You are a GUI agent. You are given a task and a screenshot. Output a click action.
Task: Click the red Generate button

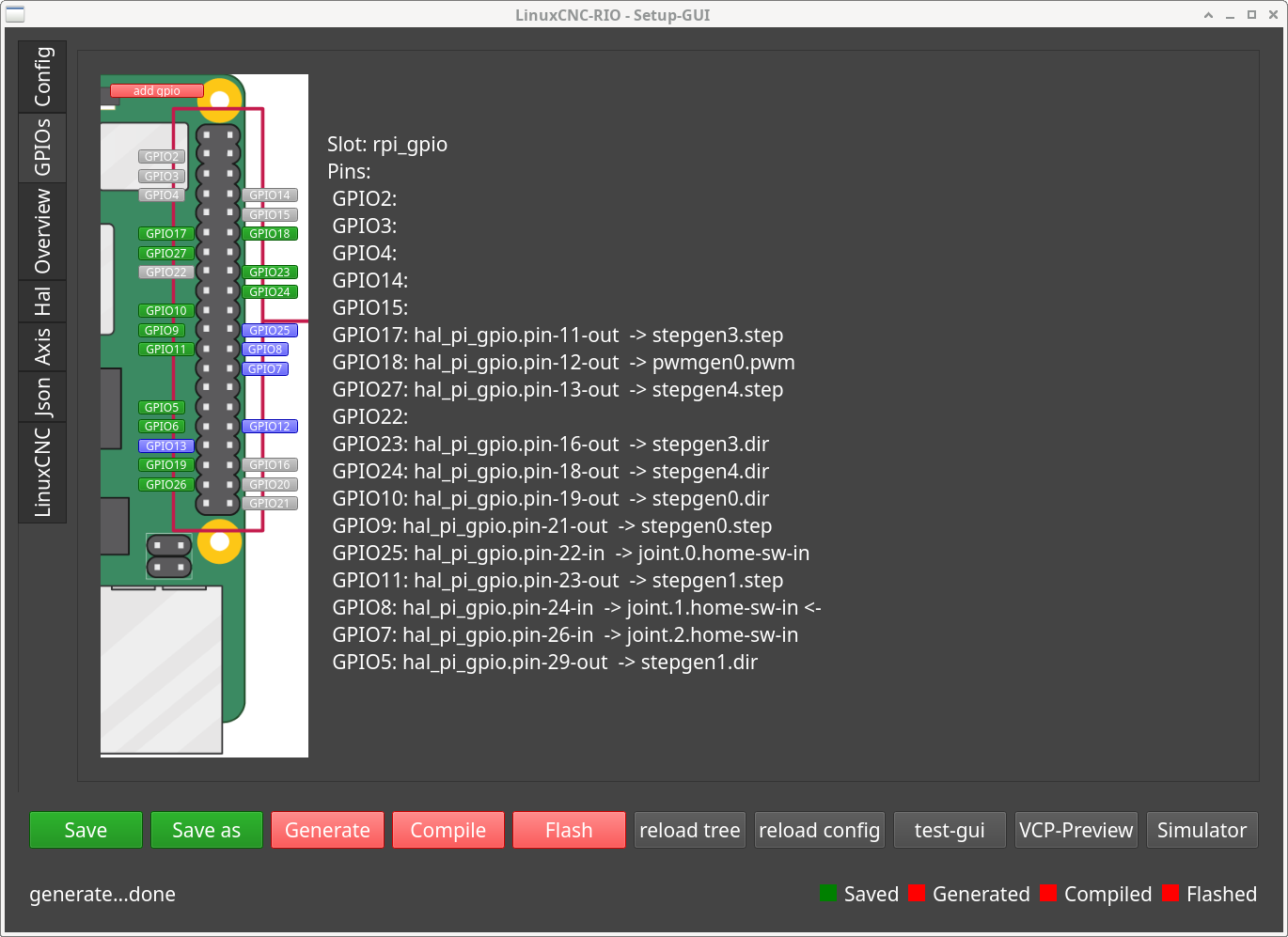pyautogui.click(x=327, y=830)
